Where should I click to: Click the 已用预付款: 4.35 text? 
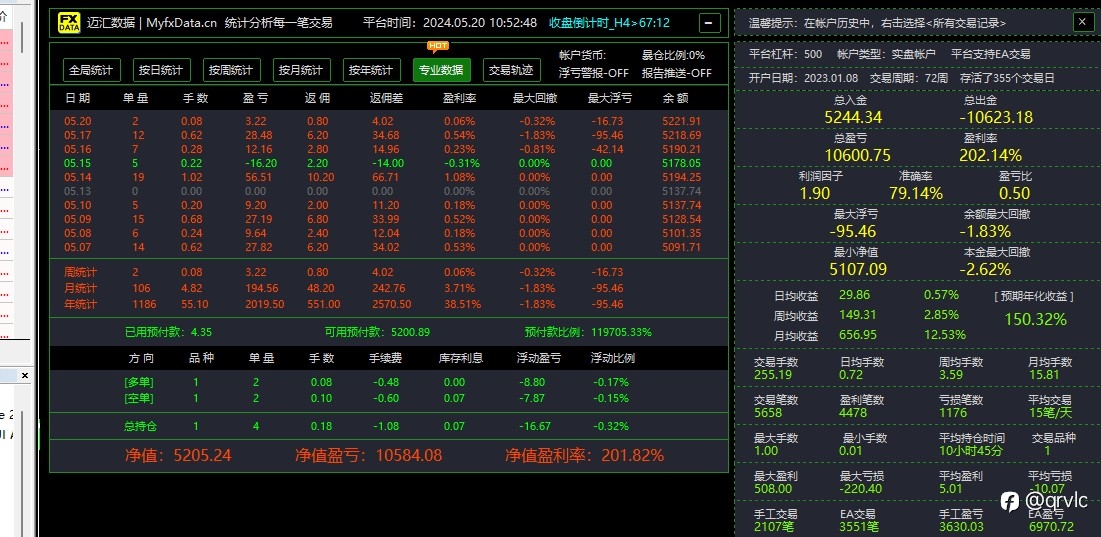(169, 331)
